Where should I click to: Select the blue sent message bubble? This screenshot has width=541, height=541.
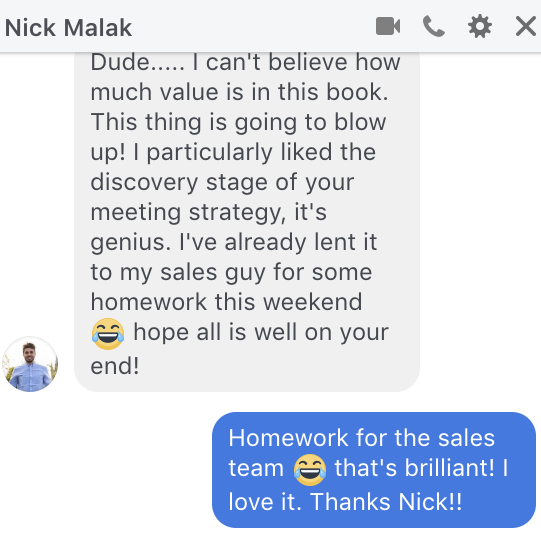click(x=374, y=470)
